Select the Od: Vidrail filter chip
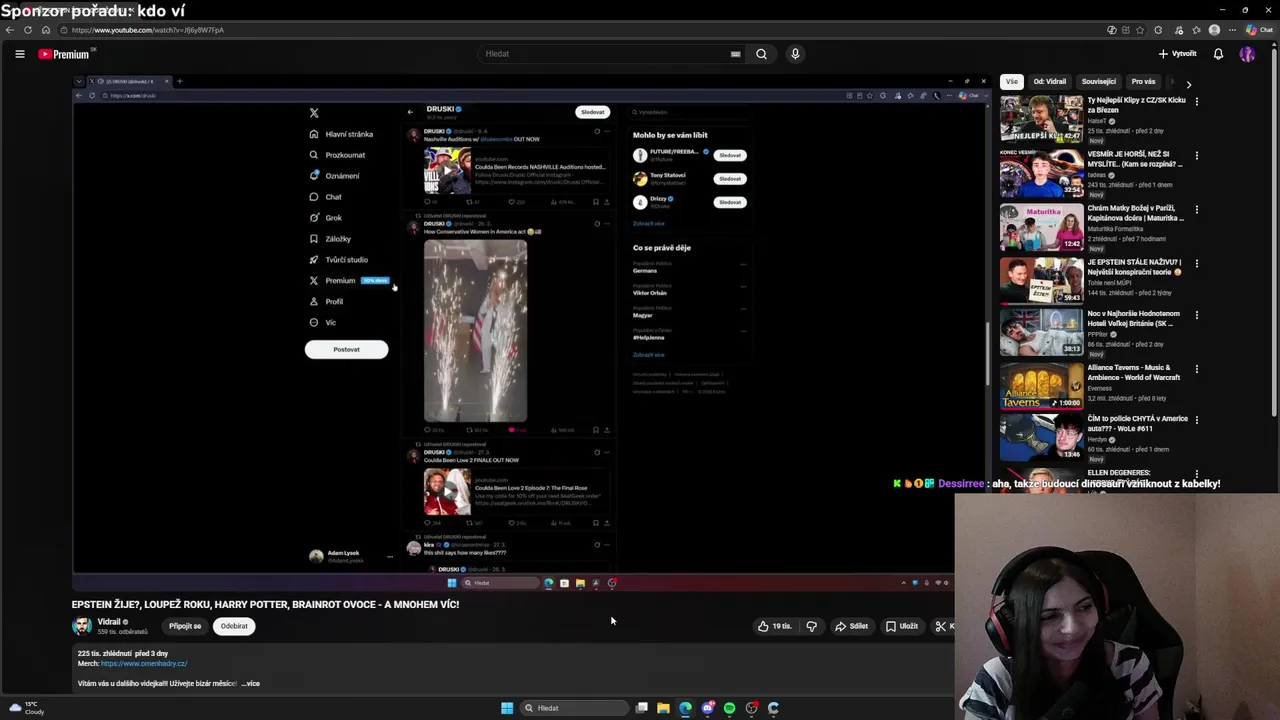Image resolution: width=1280 pixels, height=720 pixels. [x=1050, y=82]
